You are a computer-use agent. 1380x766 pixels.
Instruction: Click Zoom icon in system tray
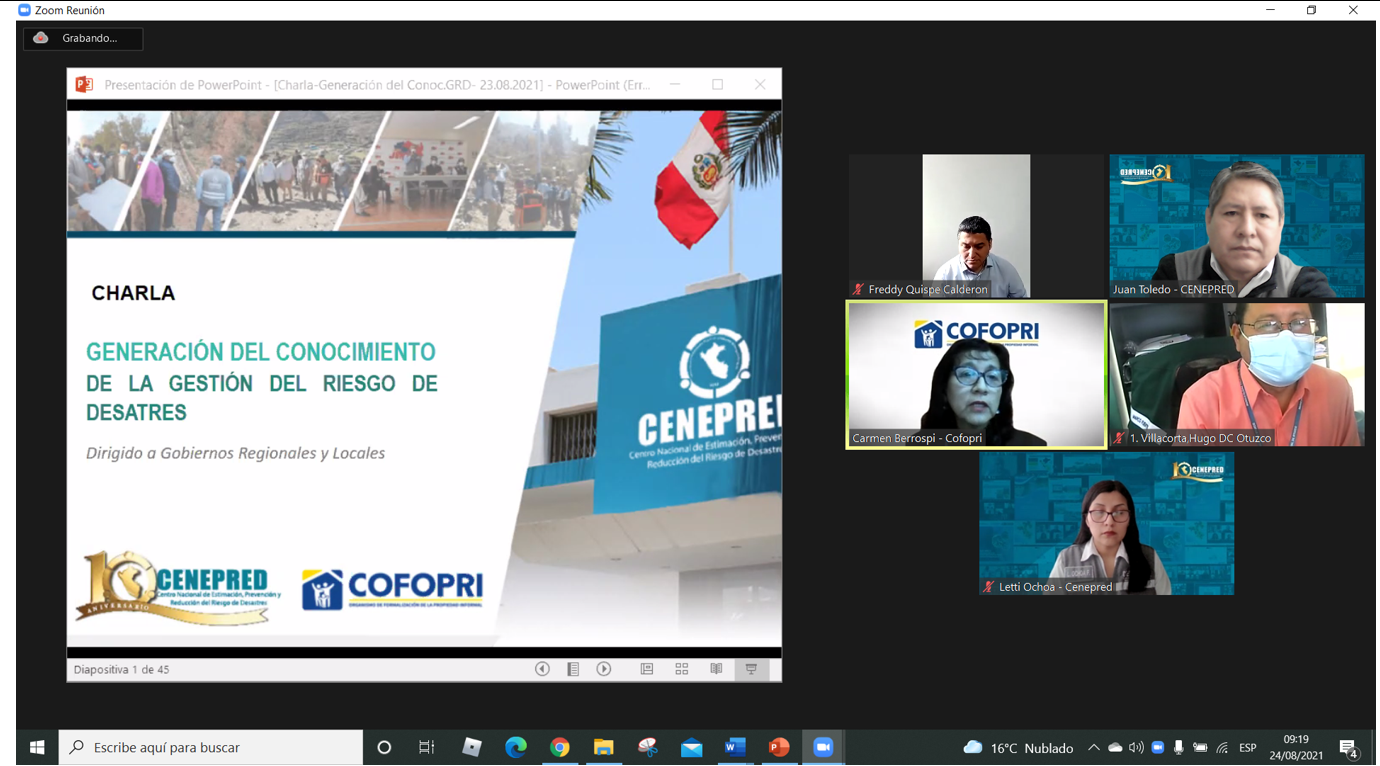point(1158,747)
